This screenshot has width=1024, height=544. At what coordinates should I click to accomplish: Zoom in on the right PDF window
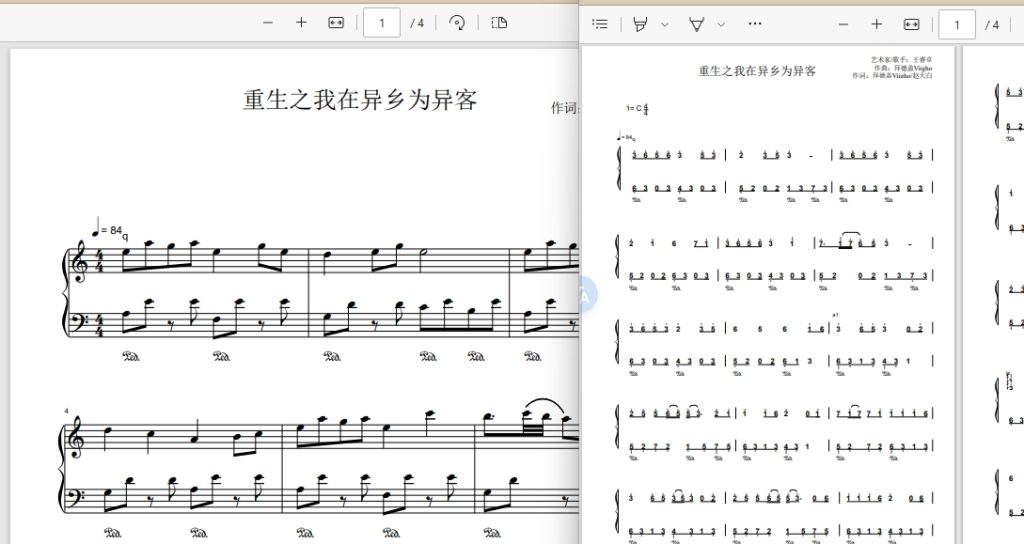[x=876, y=24]
